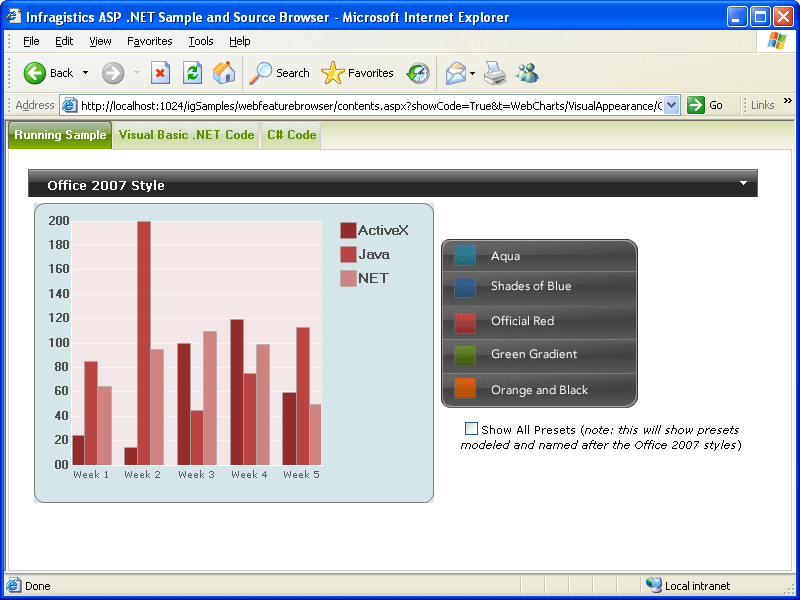This screenshot has height=600, width=800.
Task: Click the Mail icon
Action: tap(455, 72)
